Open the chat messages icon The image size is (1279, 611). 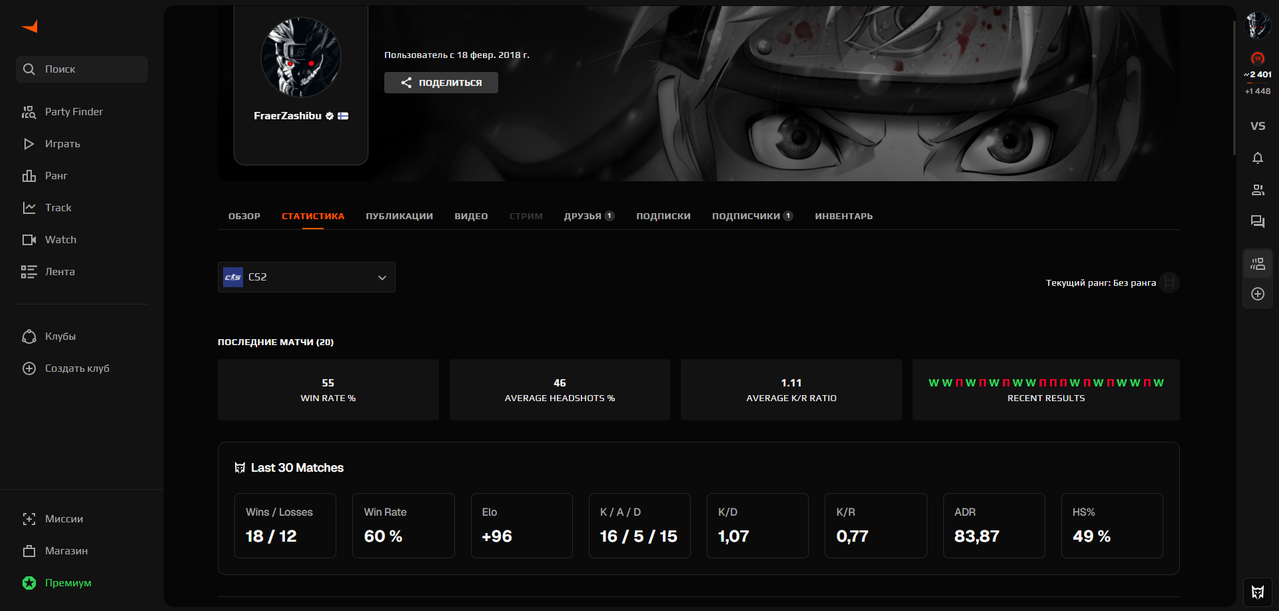click(x=1258, y=222)
